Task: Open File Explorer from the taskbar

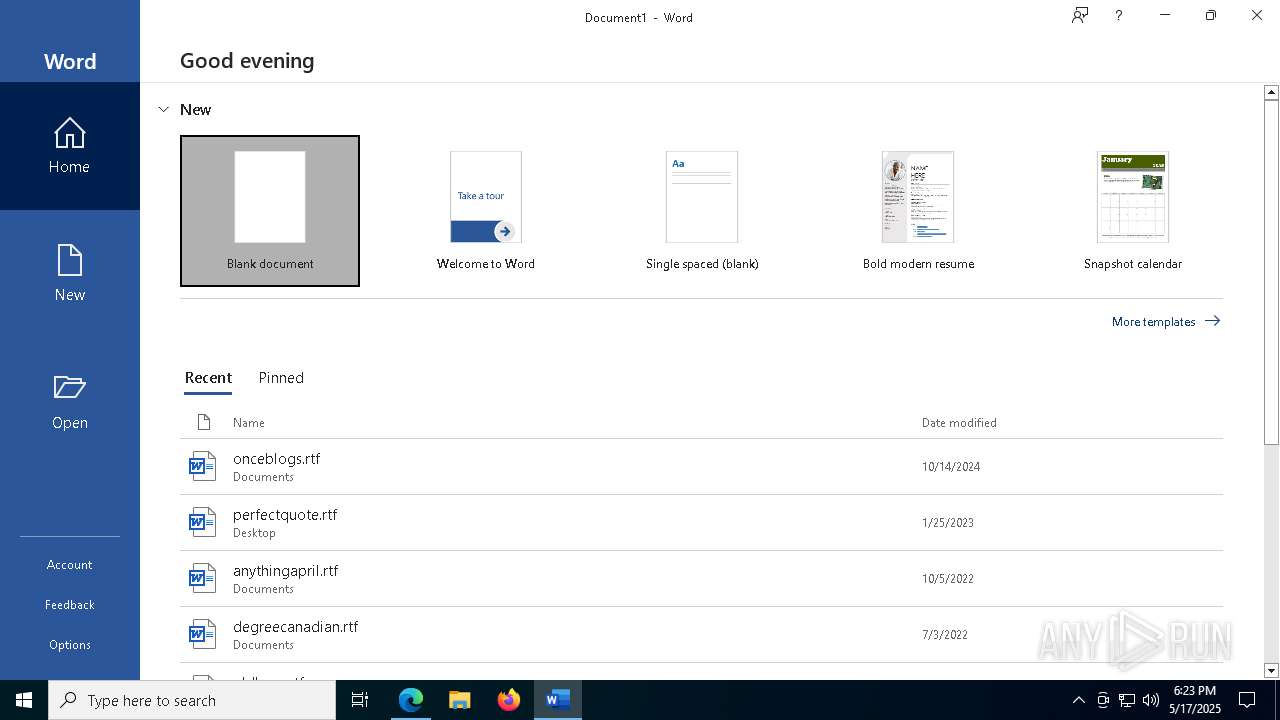Action: click(x=459, y=700)
